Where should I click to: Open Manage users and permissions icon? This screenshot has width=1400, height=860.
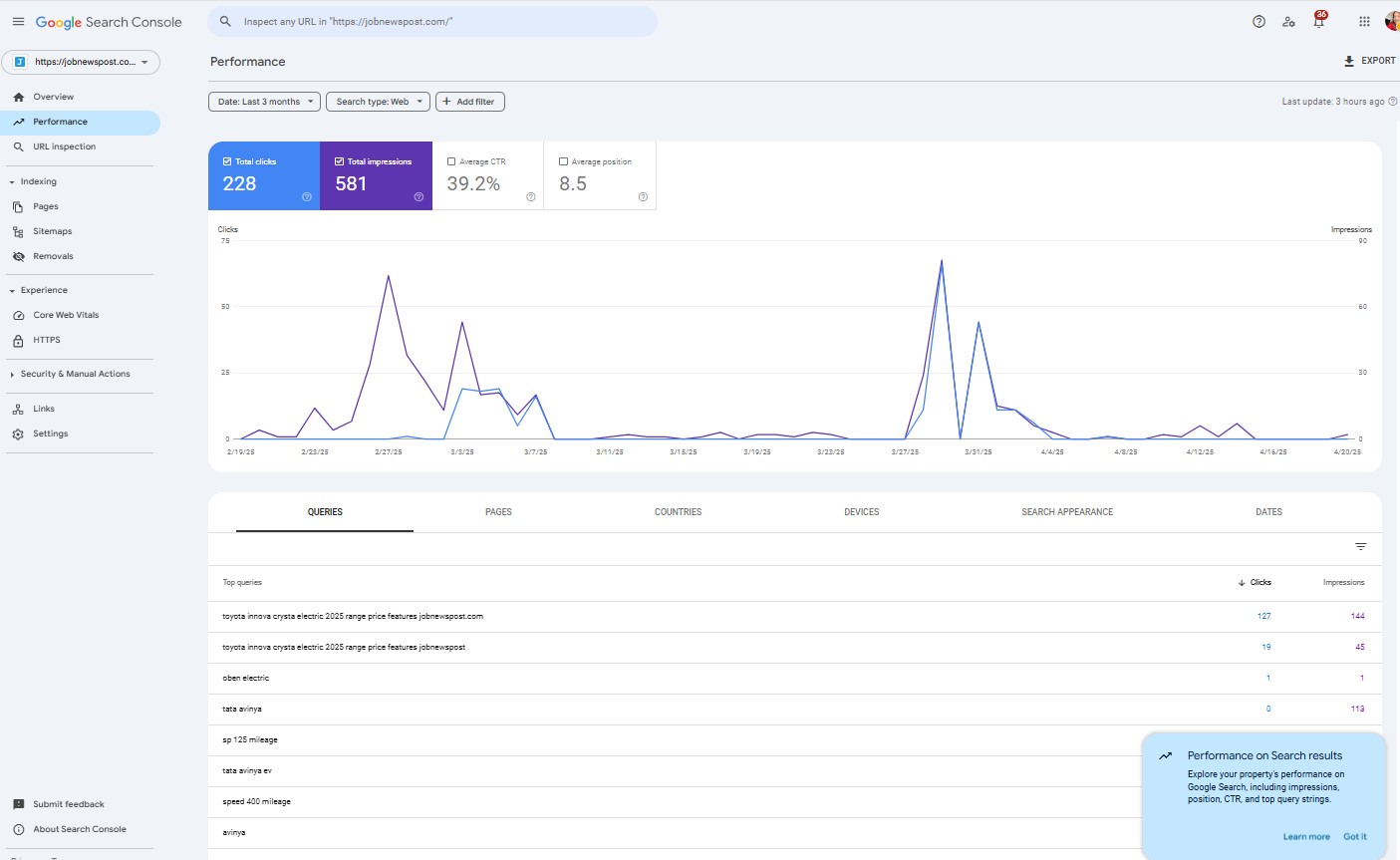click(1288, 21)
